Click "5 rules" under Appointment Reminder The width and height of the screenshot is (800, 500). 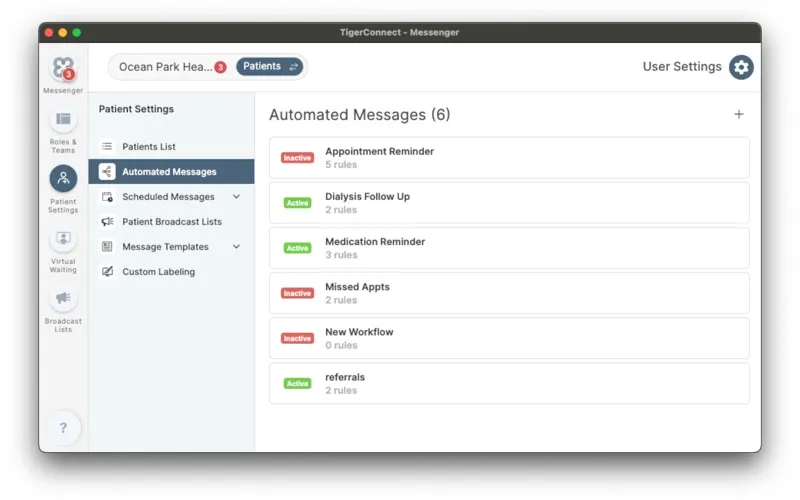(x=341, y=165)
